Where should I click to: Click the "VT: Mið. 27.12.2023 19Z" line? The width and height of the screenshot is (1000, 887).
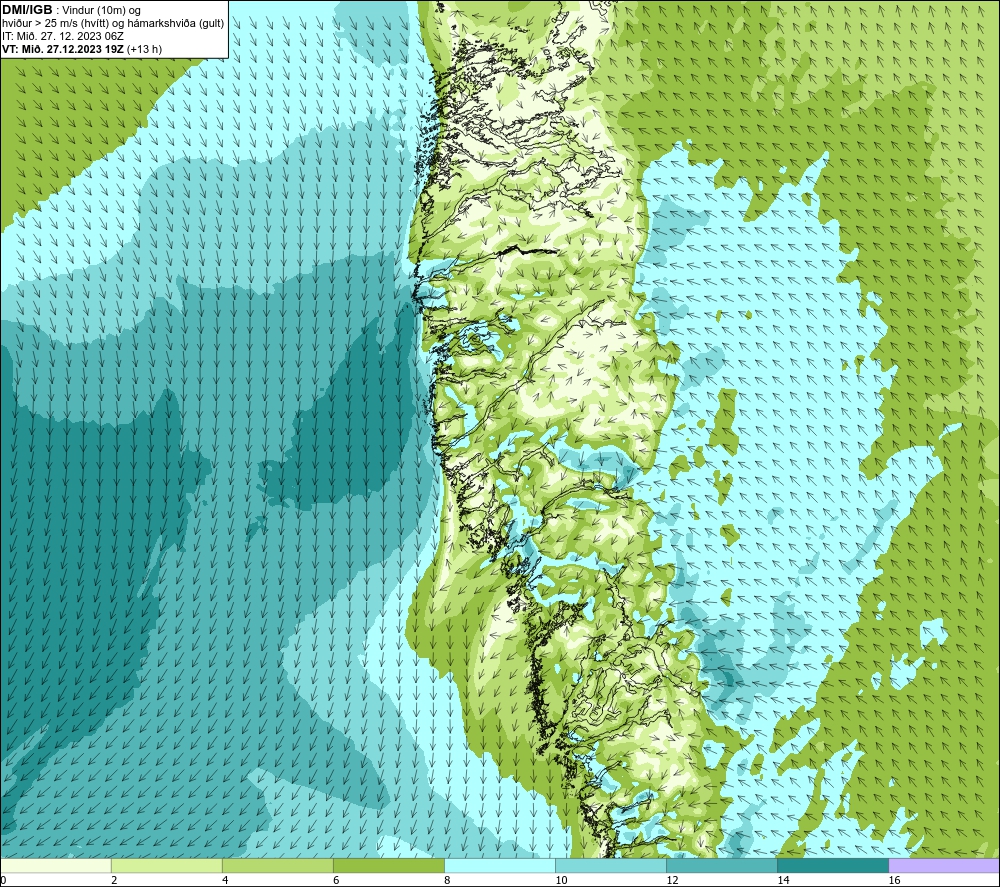point(63,49)
